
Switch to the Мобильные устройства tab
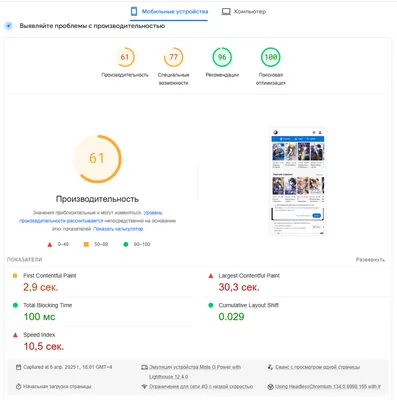(x=169, y=12)
